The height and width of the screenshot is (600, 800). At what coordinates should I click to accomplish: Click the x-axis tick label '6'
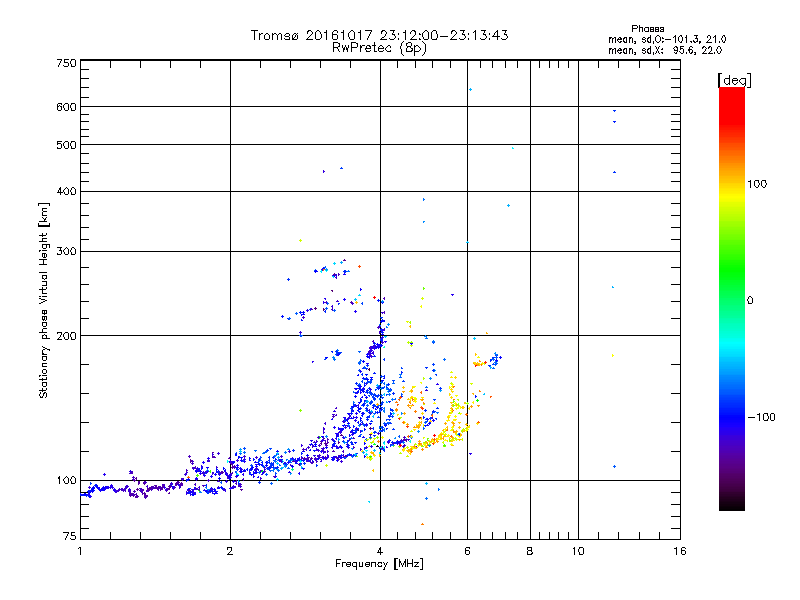point(467,551)
